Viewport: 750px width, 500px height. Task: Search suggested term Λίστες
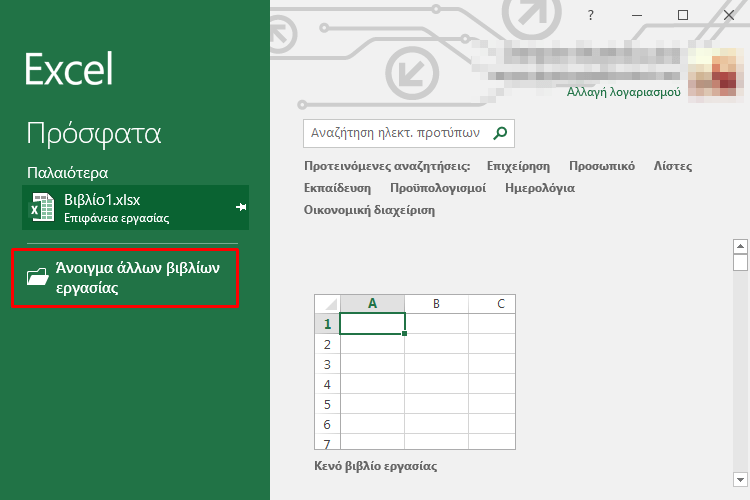pos(673,166)
